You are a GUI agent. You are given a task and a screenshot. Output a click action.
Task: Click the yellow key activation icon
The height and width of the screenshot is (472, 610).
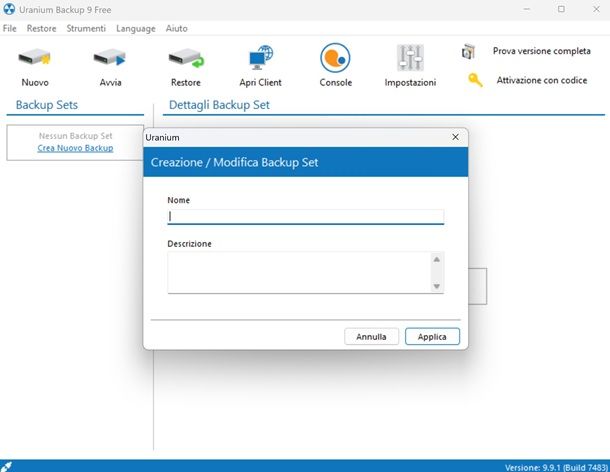[x=475, y=80]
